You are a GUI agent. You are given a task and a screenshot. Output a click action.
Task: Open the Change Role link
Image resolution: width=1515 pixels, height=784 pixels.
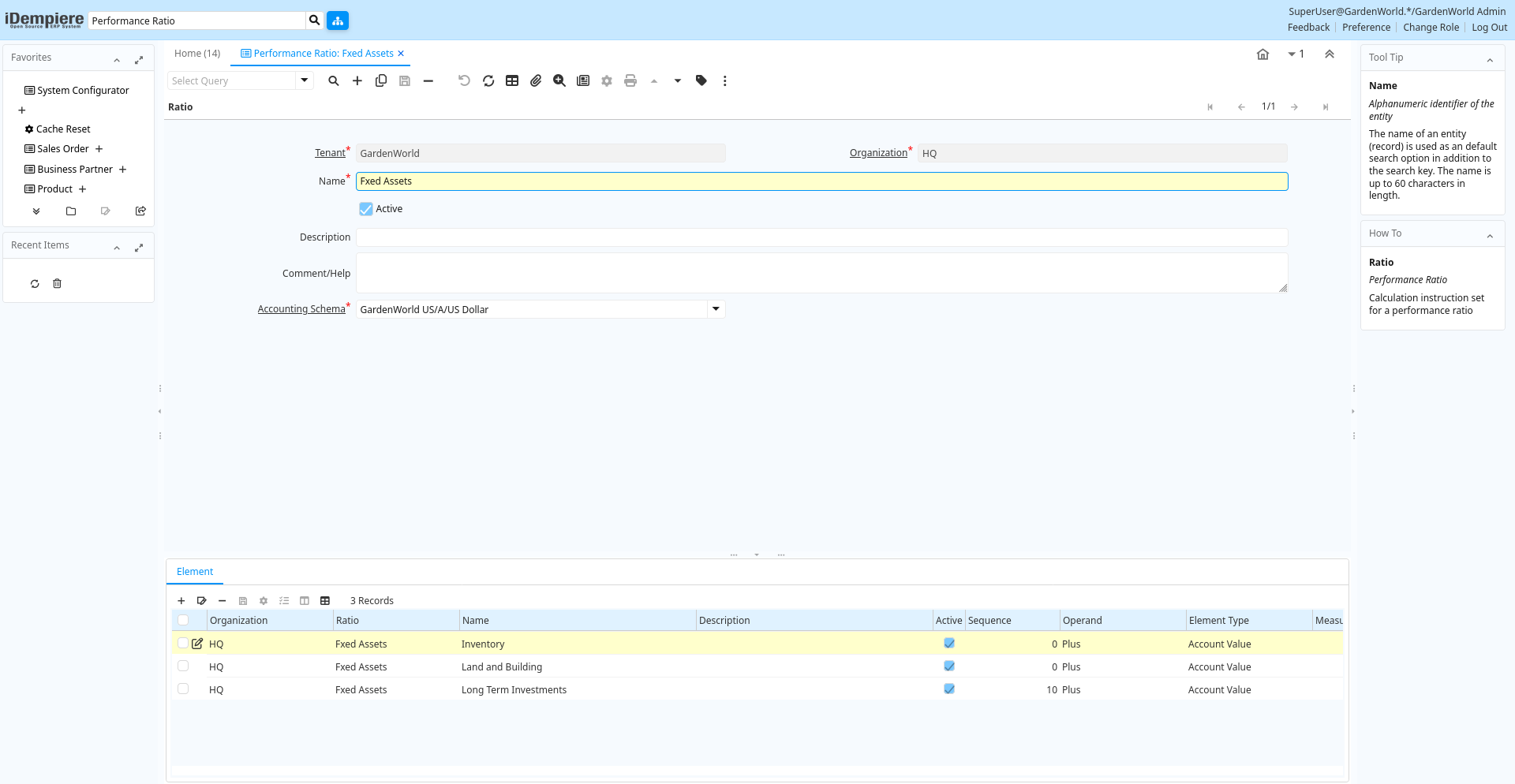[x=1431, y=28]
